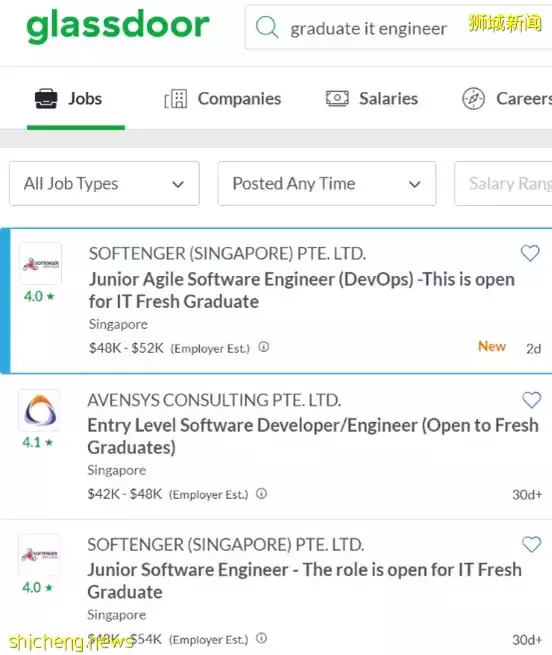Click the Companies building icon

click(x=176, y=99)
